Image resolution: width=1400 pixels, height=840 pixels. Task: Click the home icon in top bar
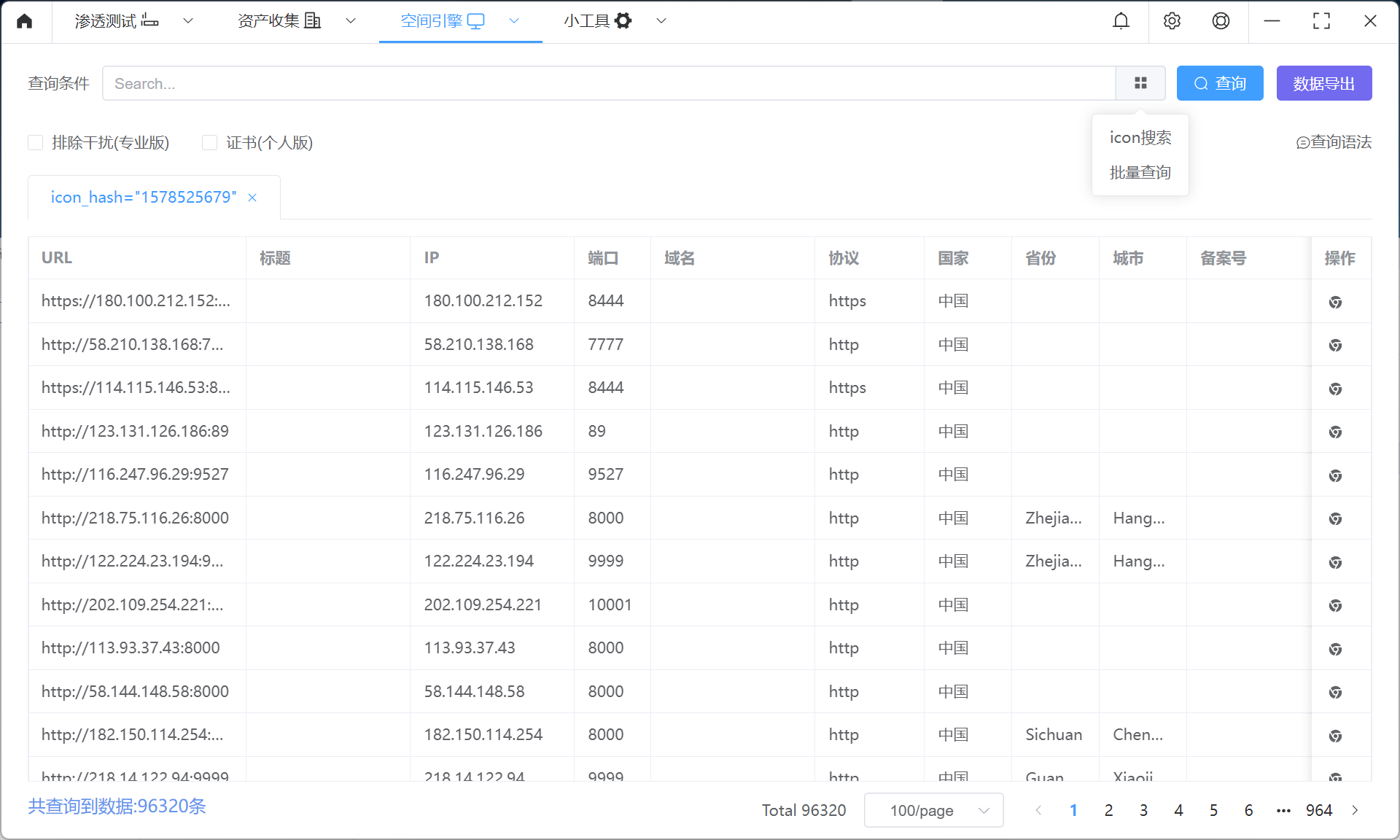pyautogui.click(x=25, y=21)
